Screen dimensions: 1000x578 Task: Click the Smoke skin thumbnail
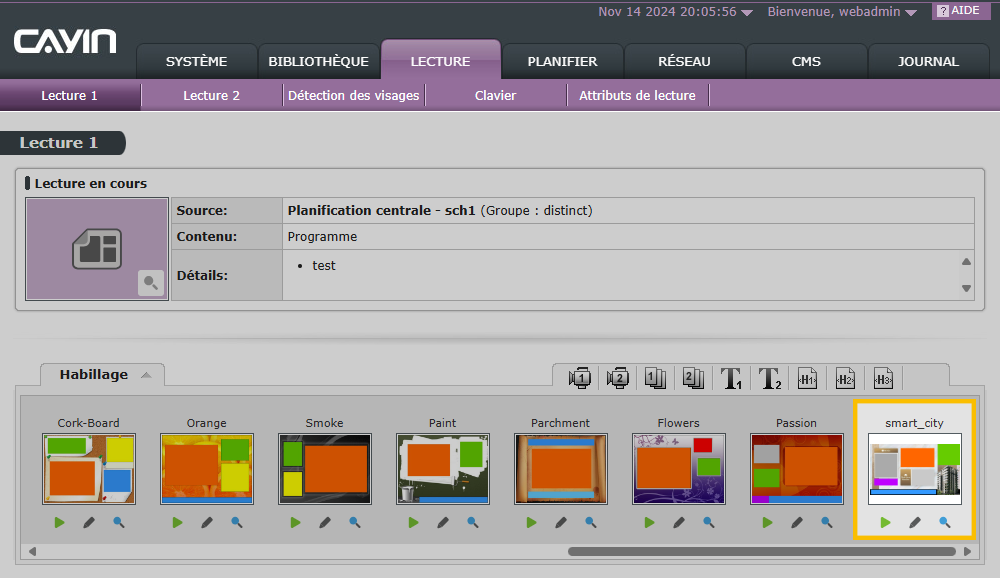(x=325, y=469)
